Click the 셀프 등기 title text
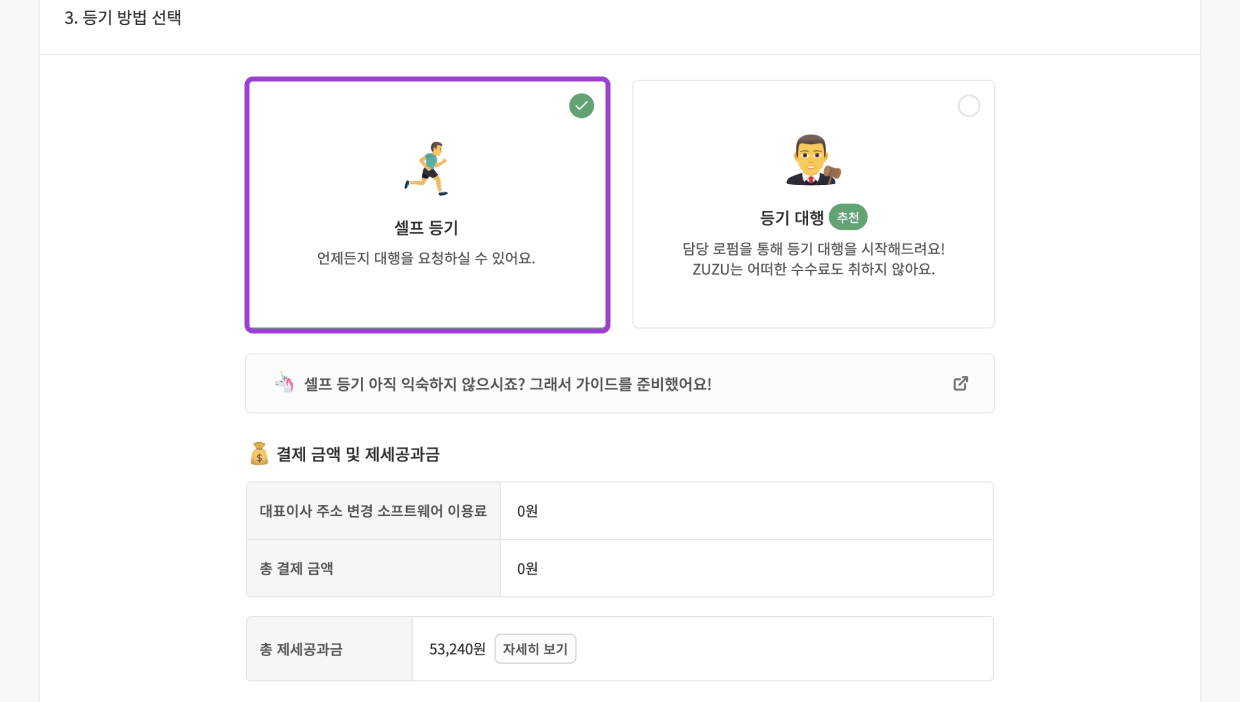 click(426, 228)
